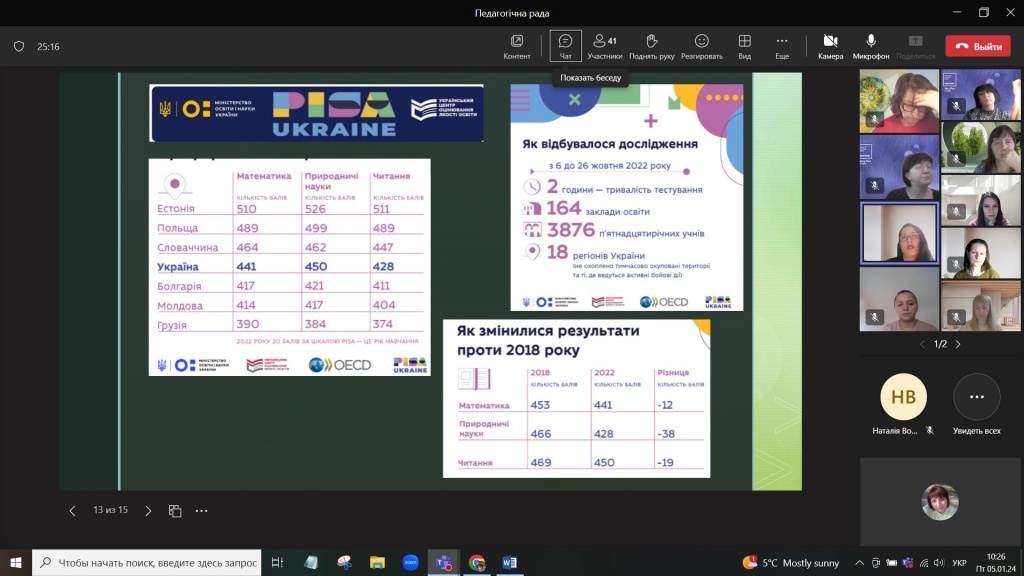This screenshot has height=576, width=1024.
Task: Click the 3876 students figure on slide
Action: [x=571, y=231]
